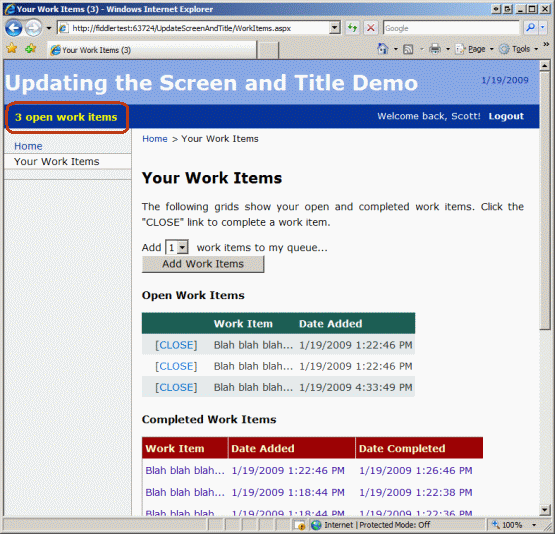Viewport: 555px width, 534px height.
Task: Click the Your Work Items page heading
Action: tap(212, 178)
